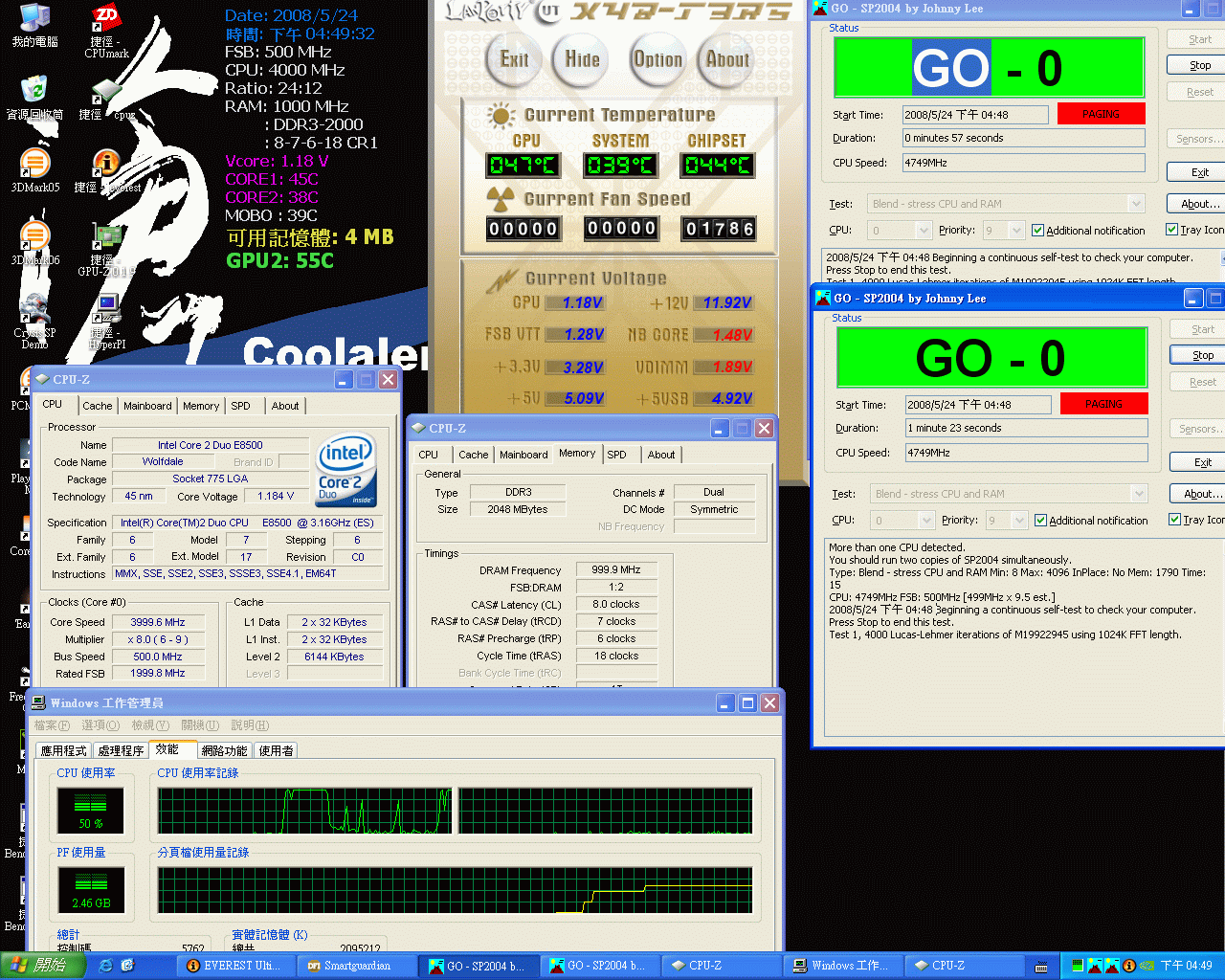Viewport: 1225px width, 980px height.
Task: Launch the cpuz desktop shortcut
Action: (x=106, y=100)
